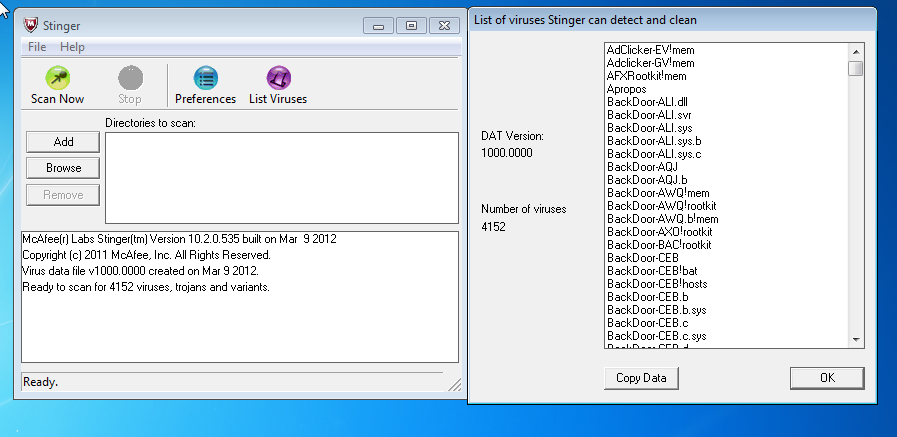This screenshot has height=437, width=897.
Task: Select the plain BackDoor-CEB entry
Action: click(x=642, y=258)
